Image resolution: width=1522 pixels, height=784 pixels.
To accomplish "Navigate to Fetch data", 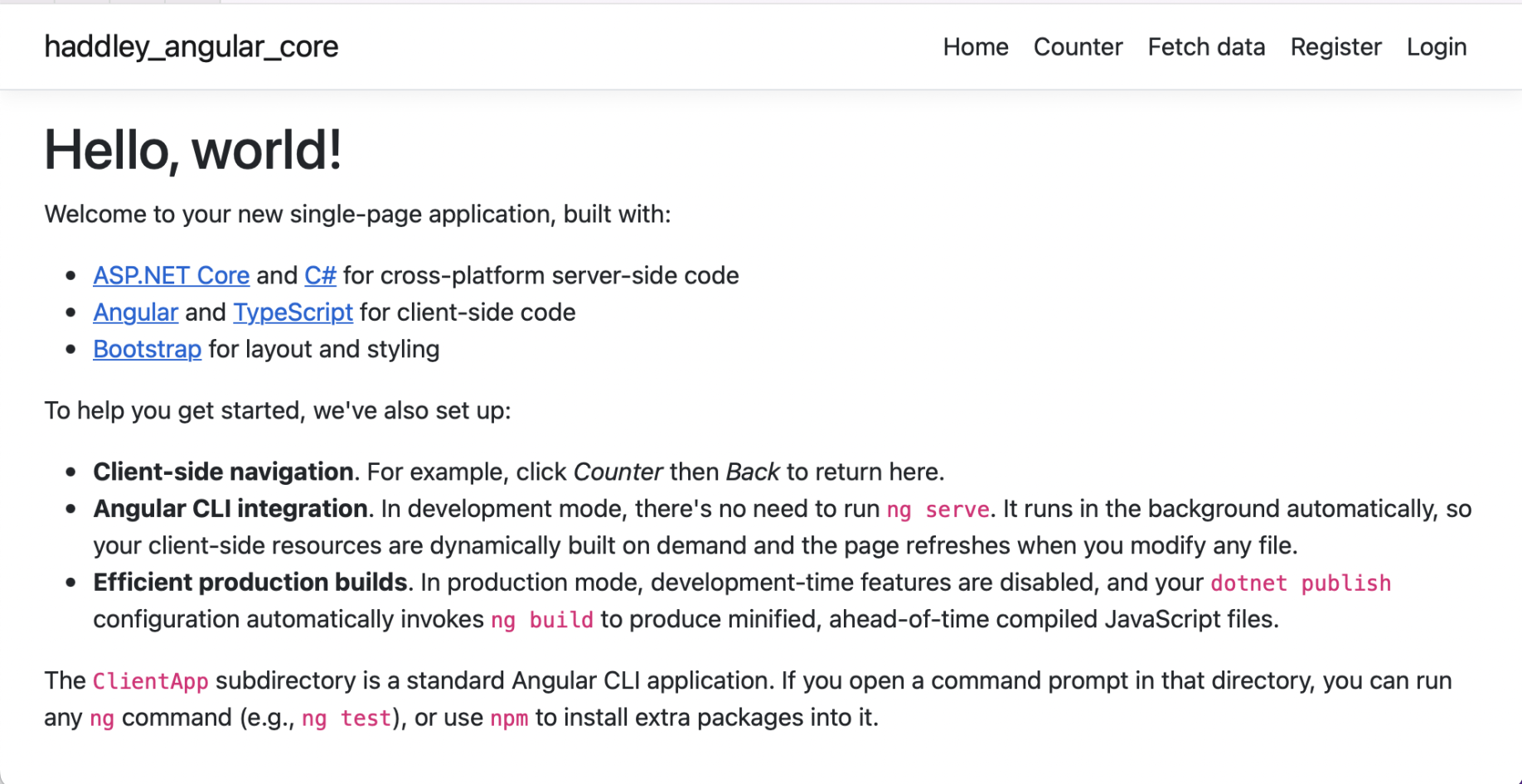I will click(x=1206, y=47).
